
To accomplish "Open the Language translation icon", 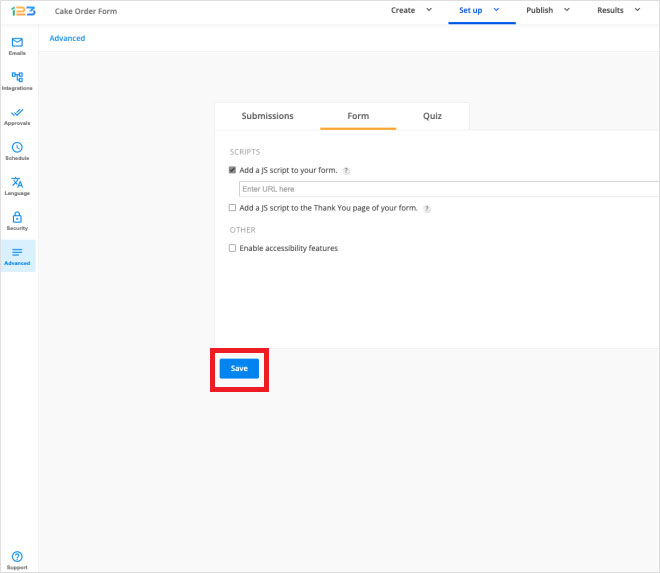I will click(17, 183).
